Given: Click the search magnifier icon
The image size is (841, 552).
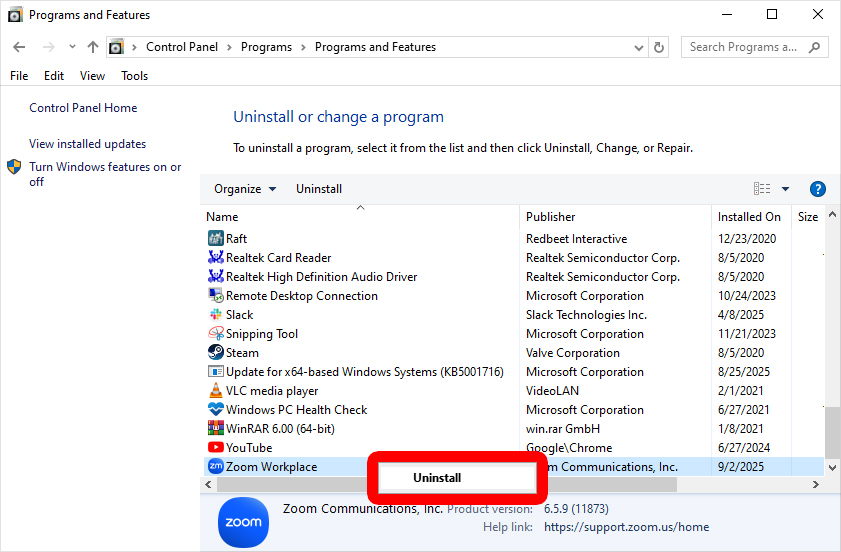Looking at the screenshot, I should point(814,47).
